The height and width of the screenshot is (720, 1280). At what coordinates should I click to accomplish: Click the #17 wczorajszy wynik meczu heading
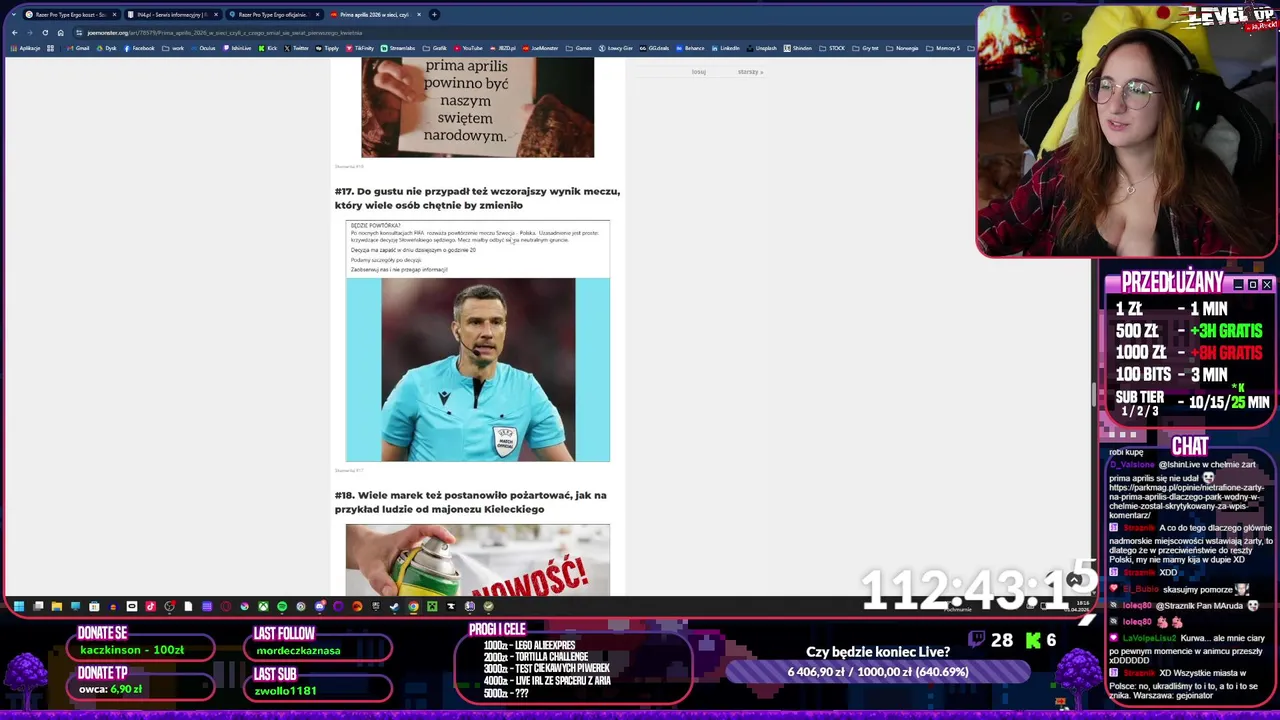477,198
